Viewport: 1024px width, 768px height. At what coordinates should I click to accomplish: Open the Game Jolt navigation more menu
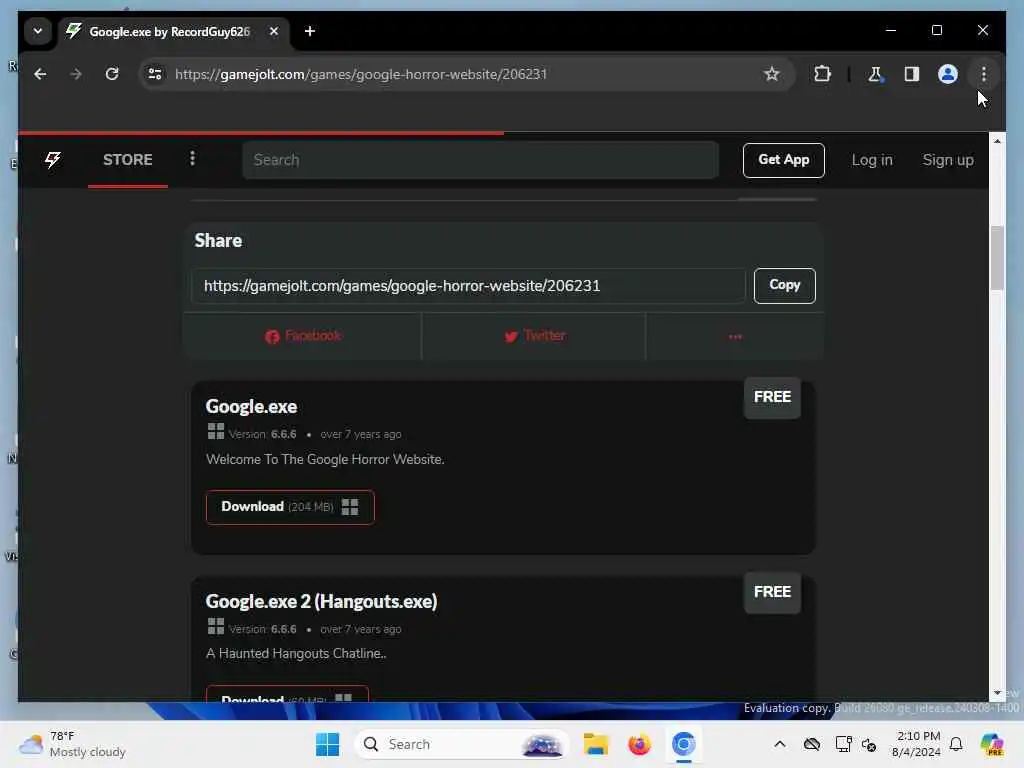[192, 159]
